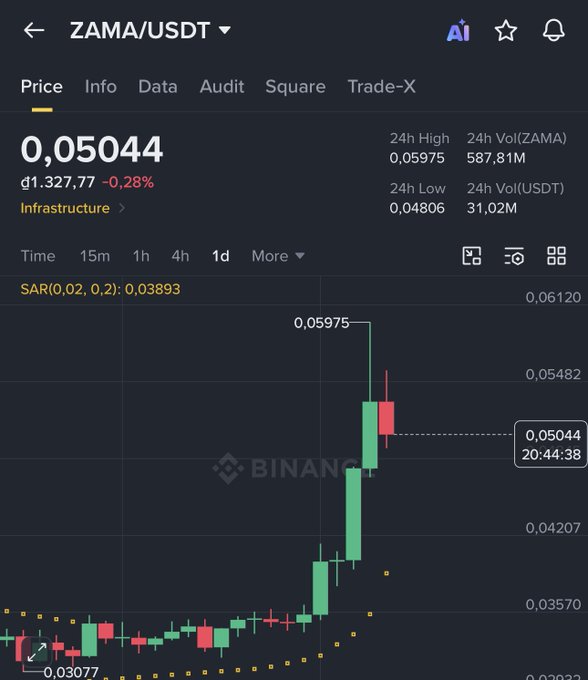Add ZAMA/USDT to favorites with star

coord(506,31)
